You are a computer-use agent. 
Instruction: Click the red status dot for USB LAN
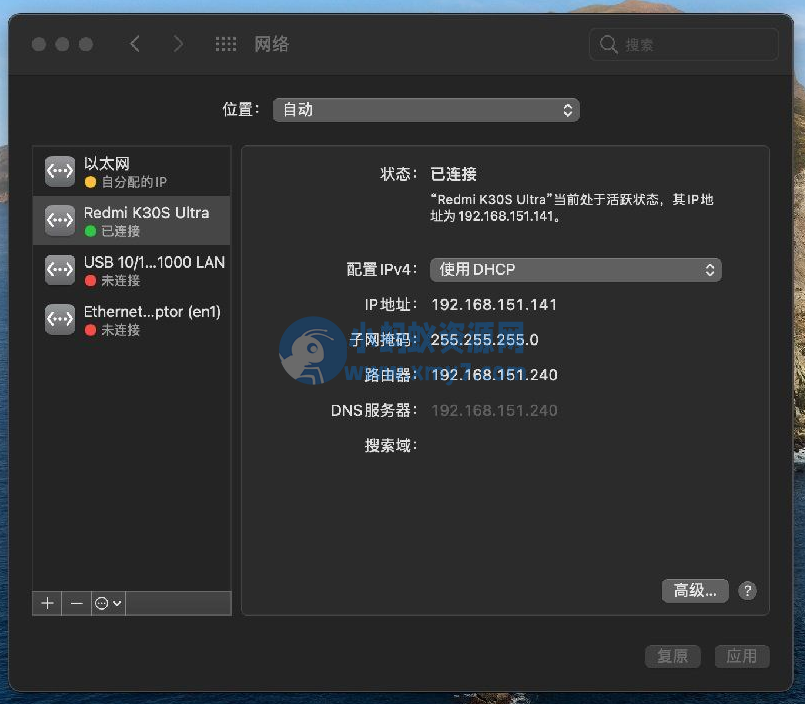(90, 280)
